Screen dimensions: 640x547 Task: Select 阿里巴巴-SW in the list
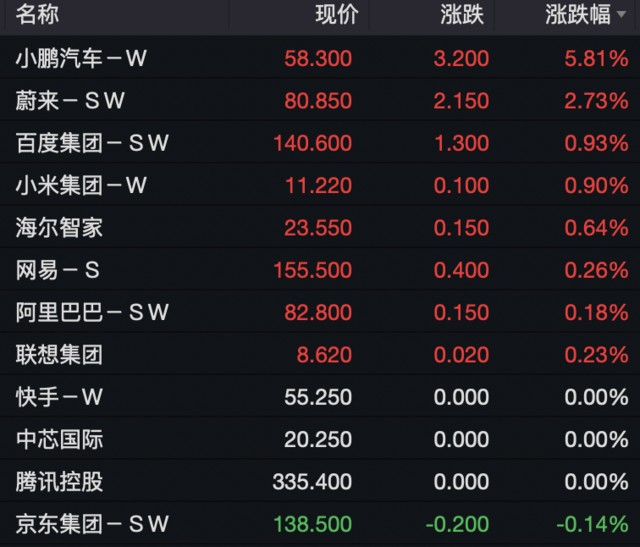pyautogui.click(x=92, y=312)
